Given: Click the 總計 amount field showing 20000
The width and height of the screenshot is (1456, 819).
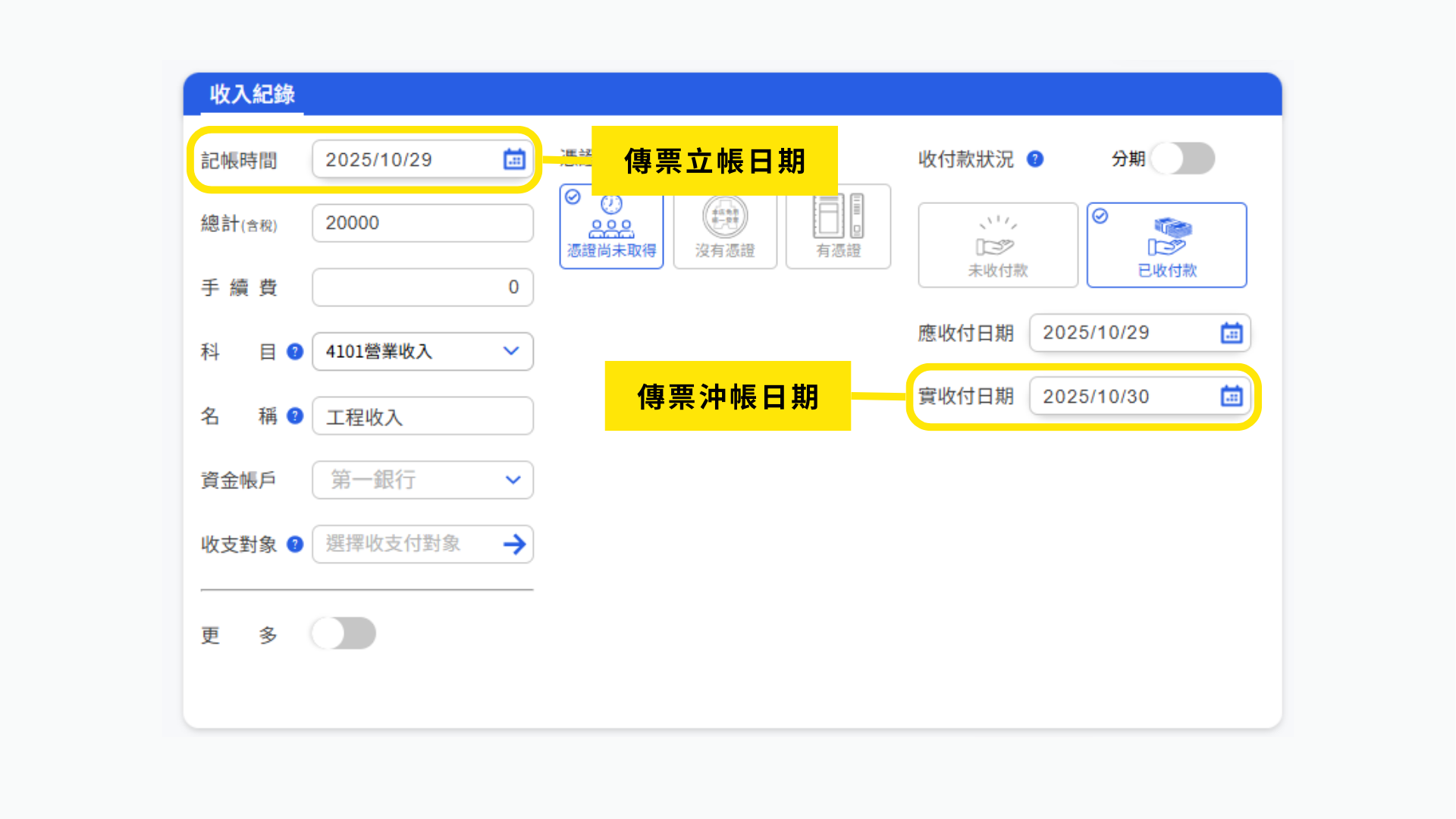Looking at the screenshot, I should (422, 223).
